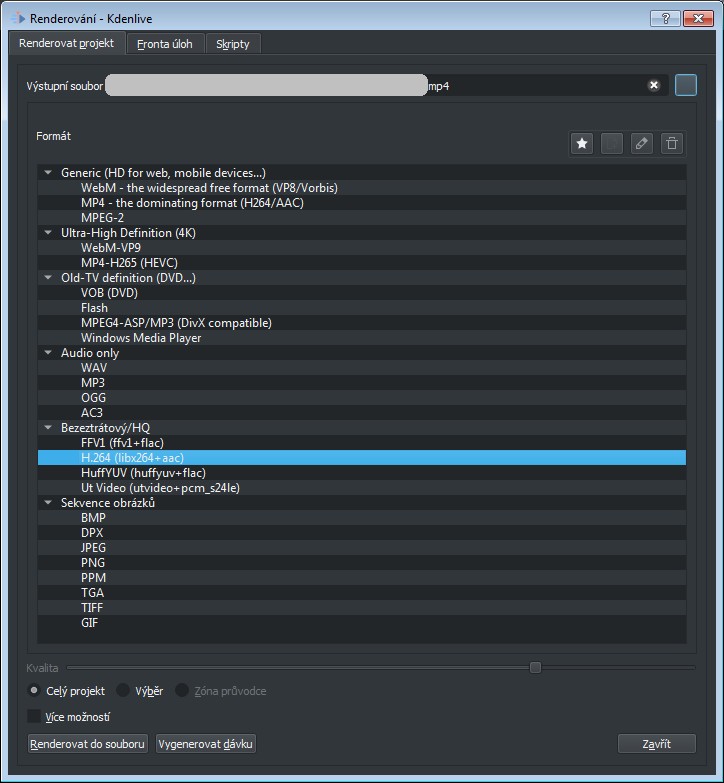Click the blank profile button beside the star
Screen dimensions: 724x783
coord(612,144)
